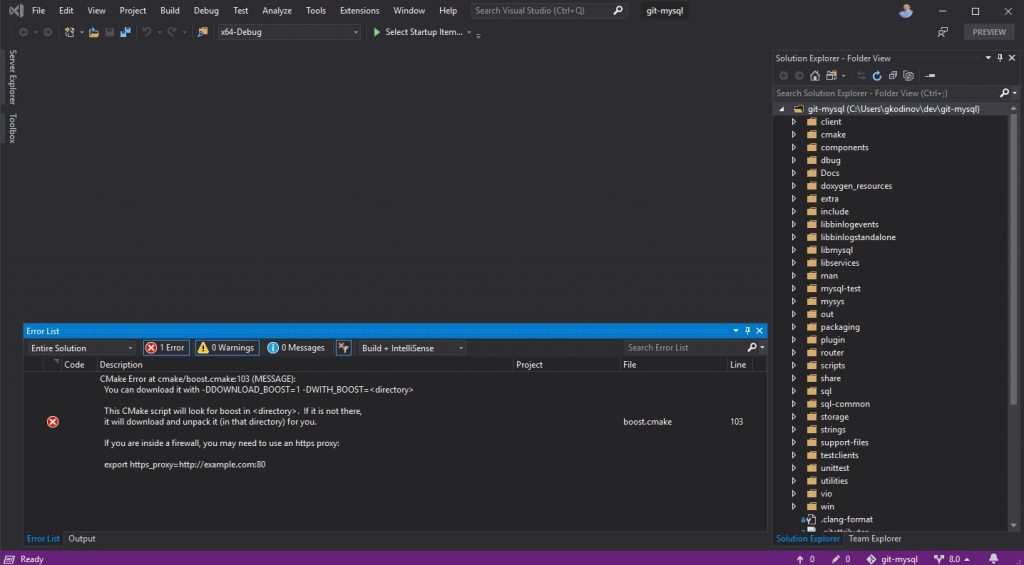
Task: Click the notifications bell in status bar
Action: (x=993, y=559)
